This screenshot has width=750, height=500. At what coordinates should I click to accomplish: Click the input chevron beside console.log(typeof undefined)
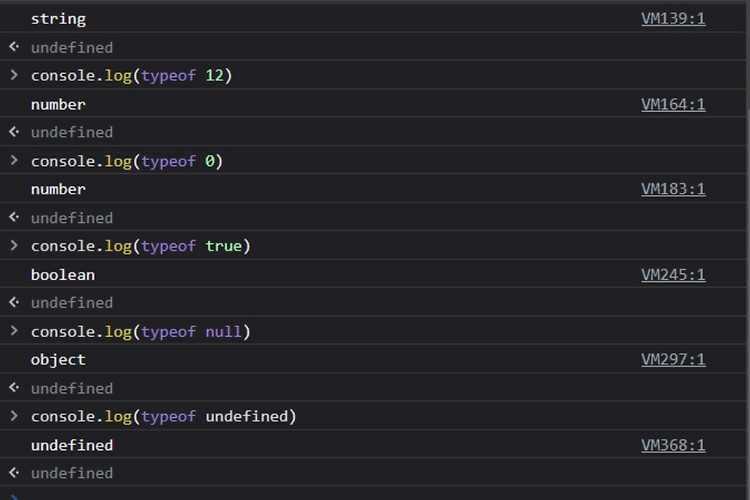[x=14, y=416]
